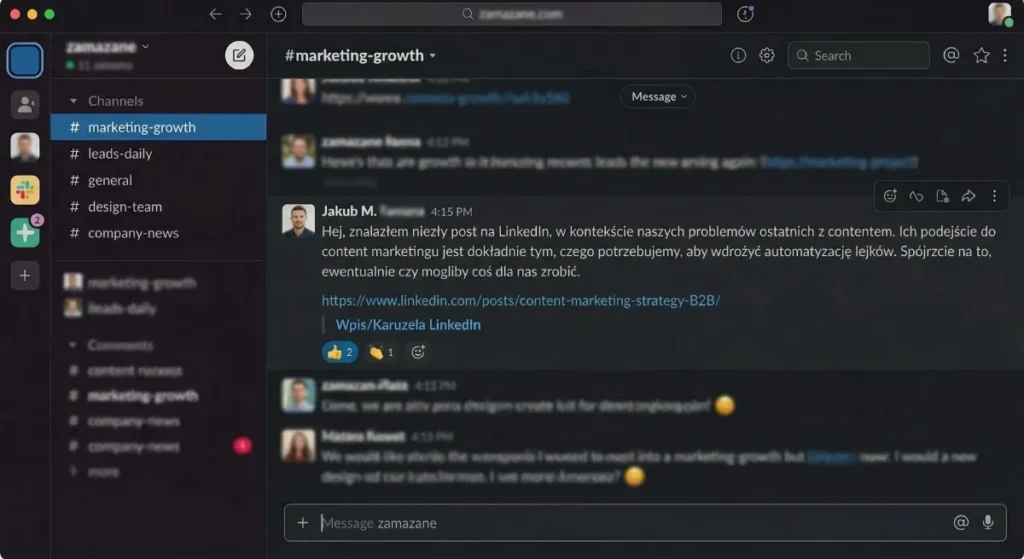Open the people/contacts icon in the left rail
The height and width of the screenshot is (559, 1024).
(x=25, y=104)
